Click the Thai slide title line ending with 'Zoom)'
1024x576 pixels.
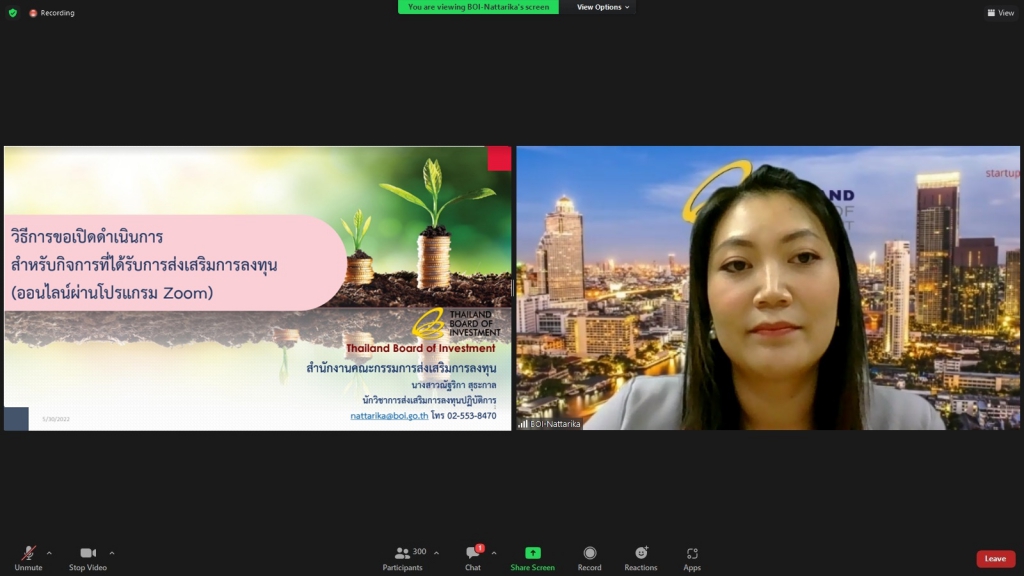tap(112, 293)
